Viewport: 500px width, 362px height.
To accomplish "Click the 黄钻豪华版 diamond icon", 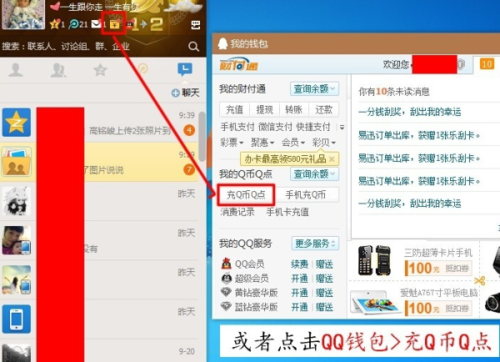I will point(226,292).
